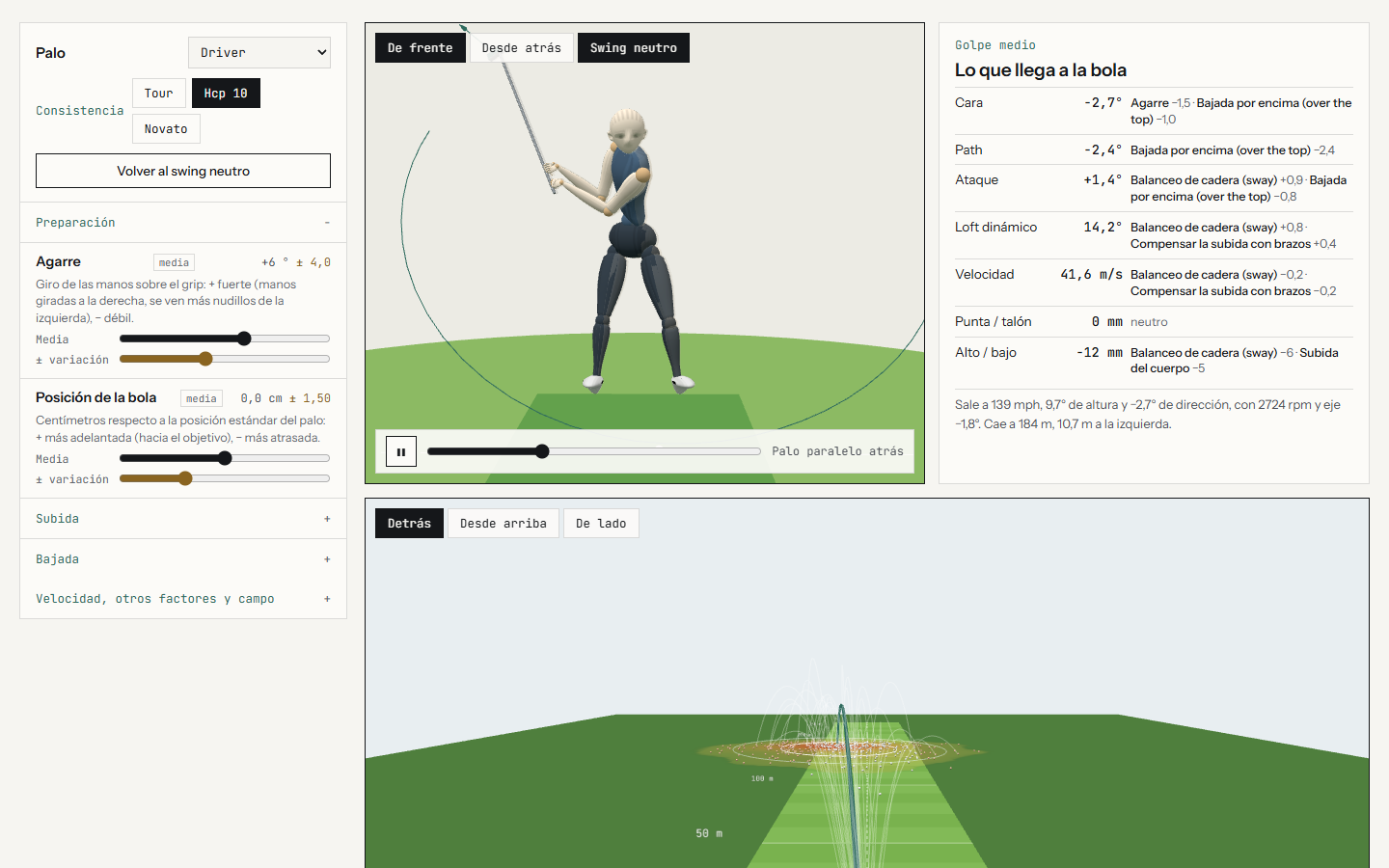Screen dimensions: 1389x868
Task: Click the Ataque value +1,4°
Action: click(x=1103, y=179)
